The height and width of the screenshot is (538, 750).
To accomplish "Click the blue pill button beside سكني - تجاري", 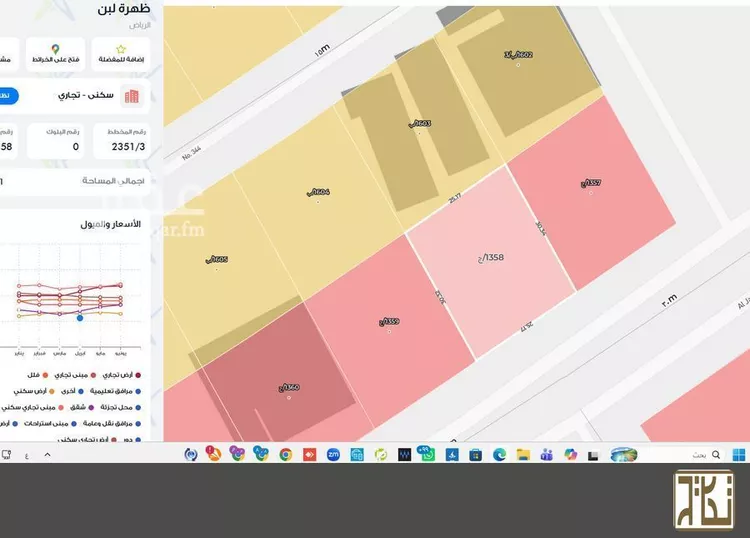I will [9, 96].
